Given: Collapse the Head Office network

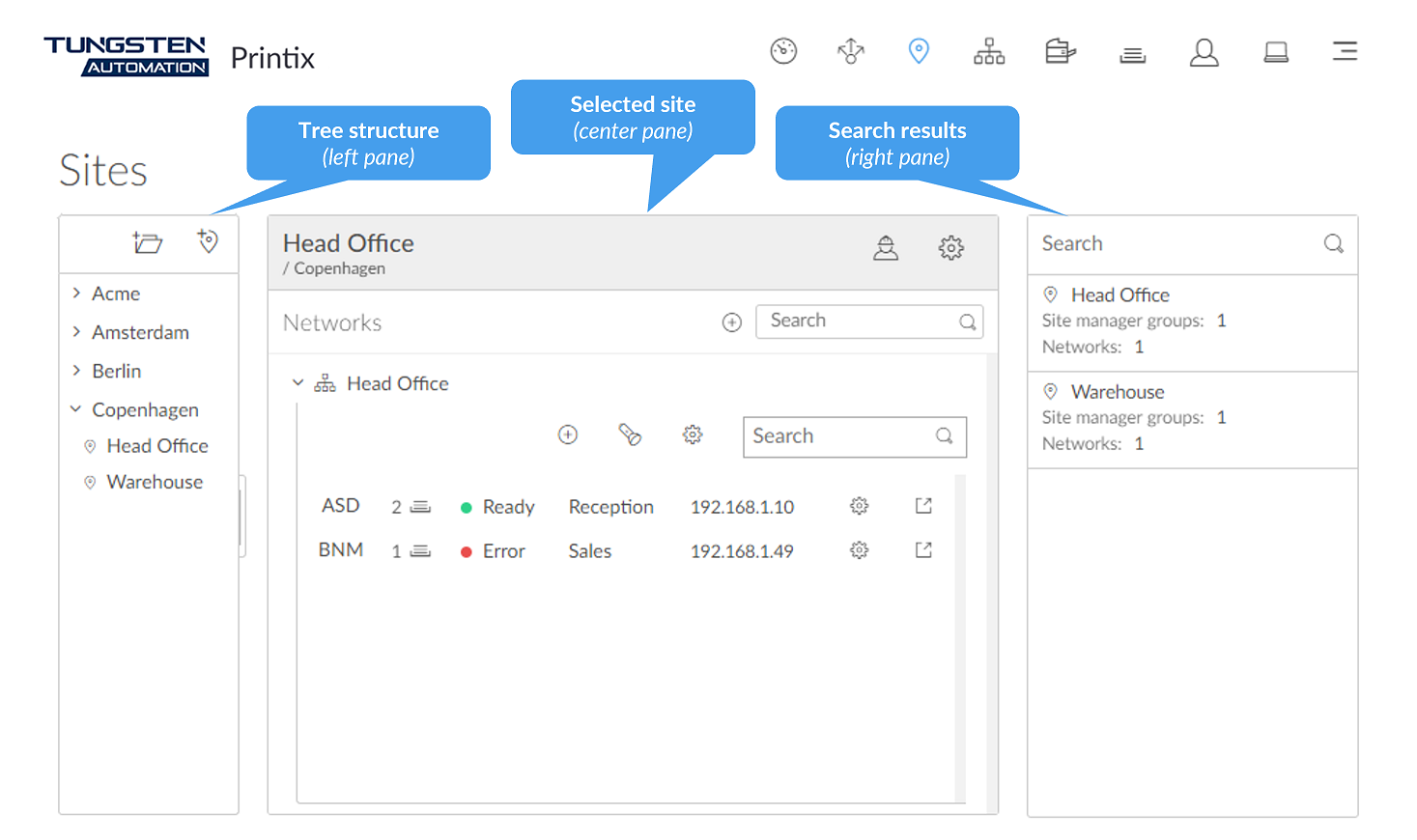Looking at the screenshot, I should coord(298,383).
